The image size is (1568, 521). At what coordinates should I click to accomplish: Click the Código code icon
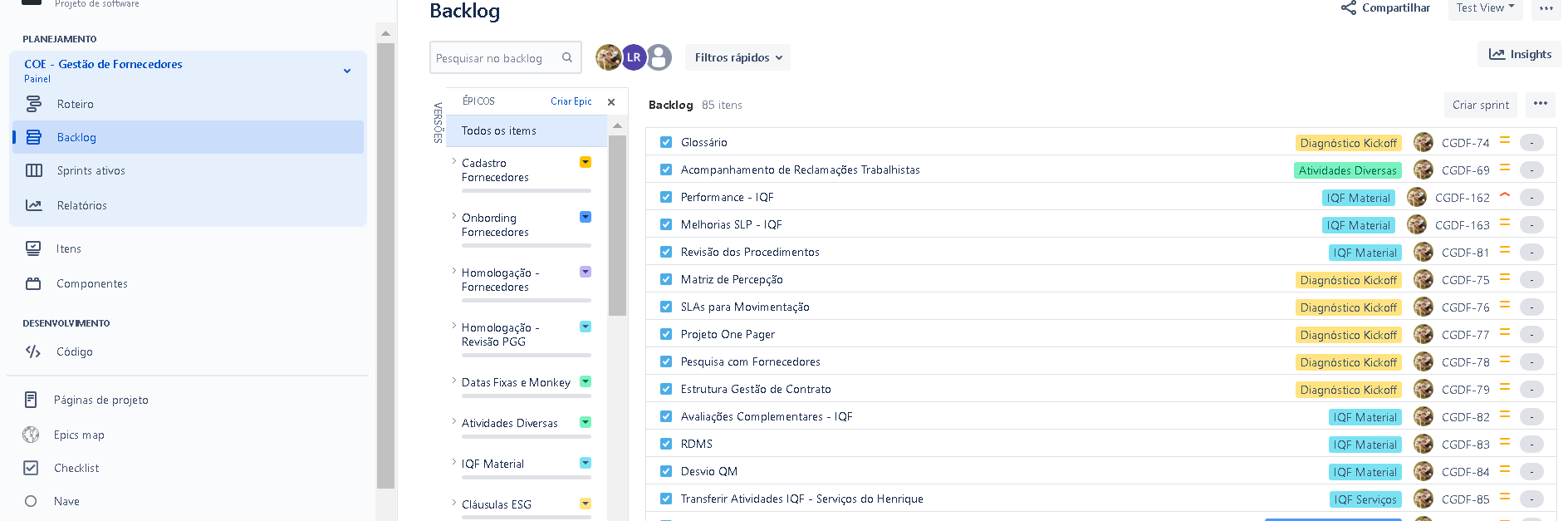(33, 351)
